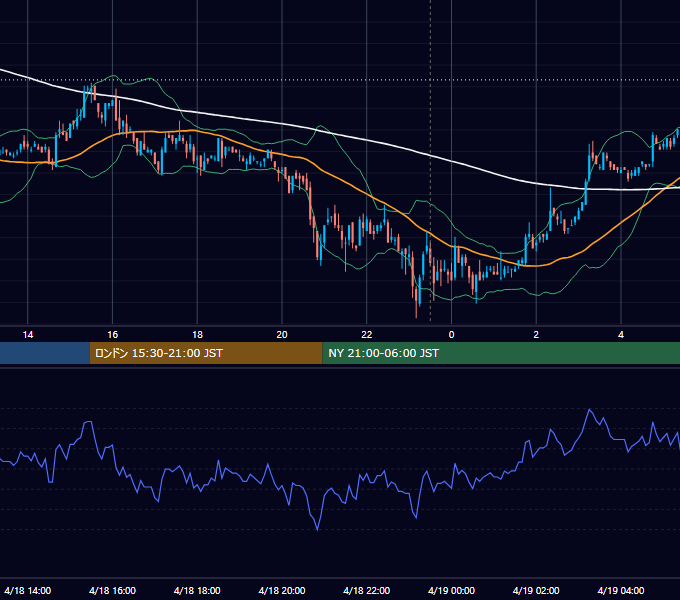Click the 4/18 18:00 date label
Screen dimensions: 680x600
point(197,590)
